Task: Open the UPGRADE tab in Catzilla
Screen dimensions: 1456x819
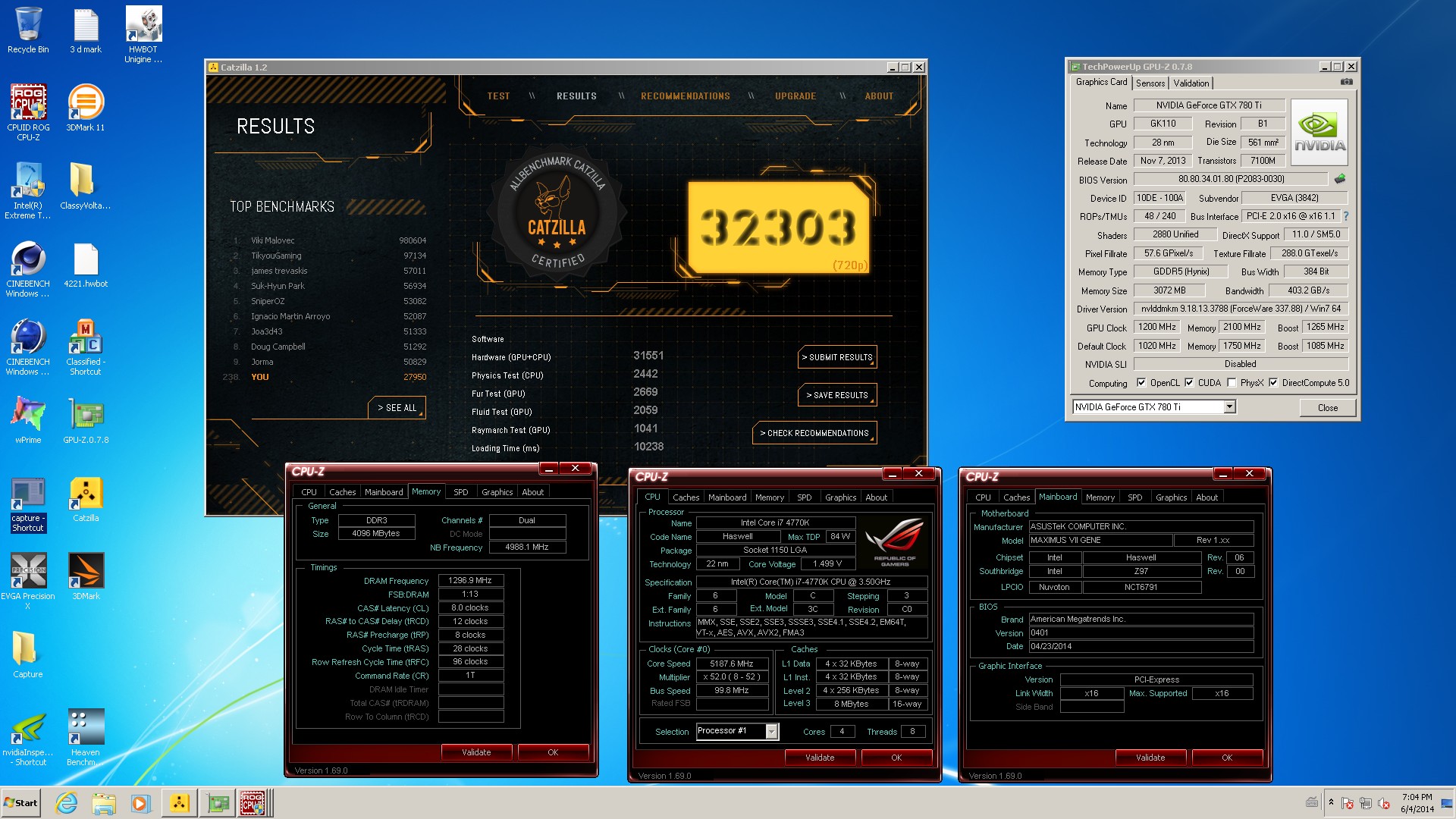Action: point(795,96)
